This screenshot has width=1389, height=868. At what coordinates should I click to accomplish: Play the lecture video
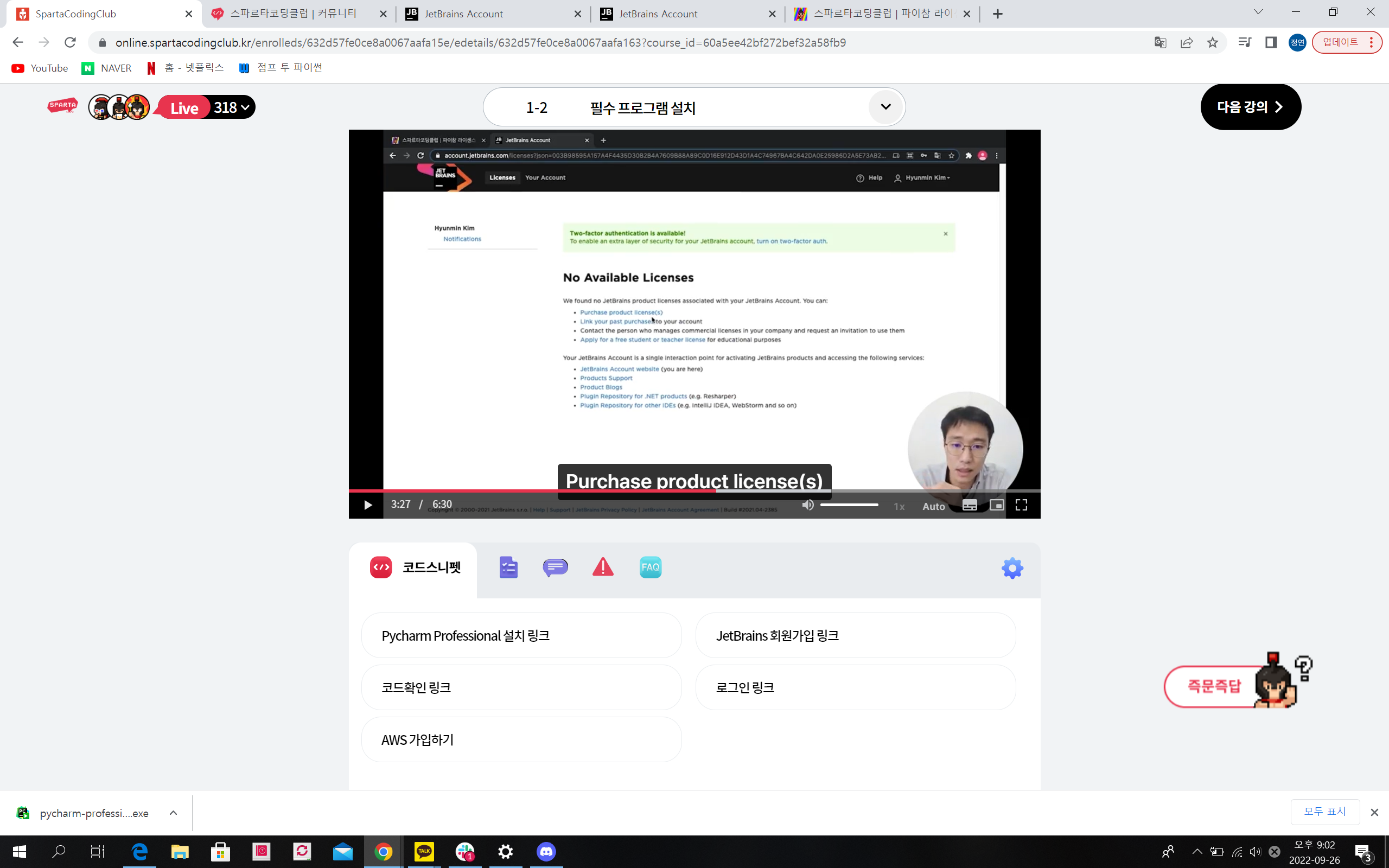click(368, 505)
